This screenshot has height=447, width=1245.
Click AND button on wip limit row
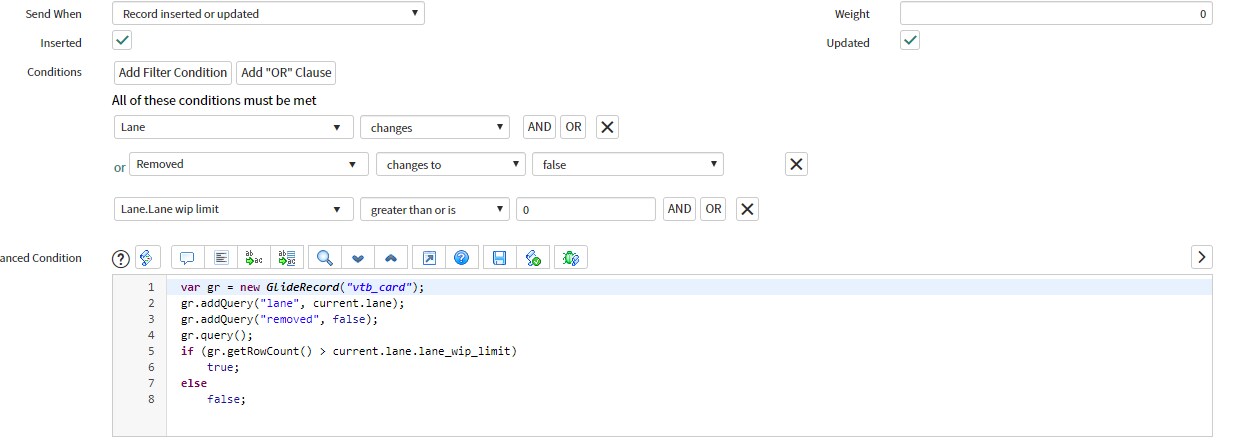tap(680, 209)
